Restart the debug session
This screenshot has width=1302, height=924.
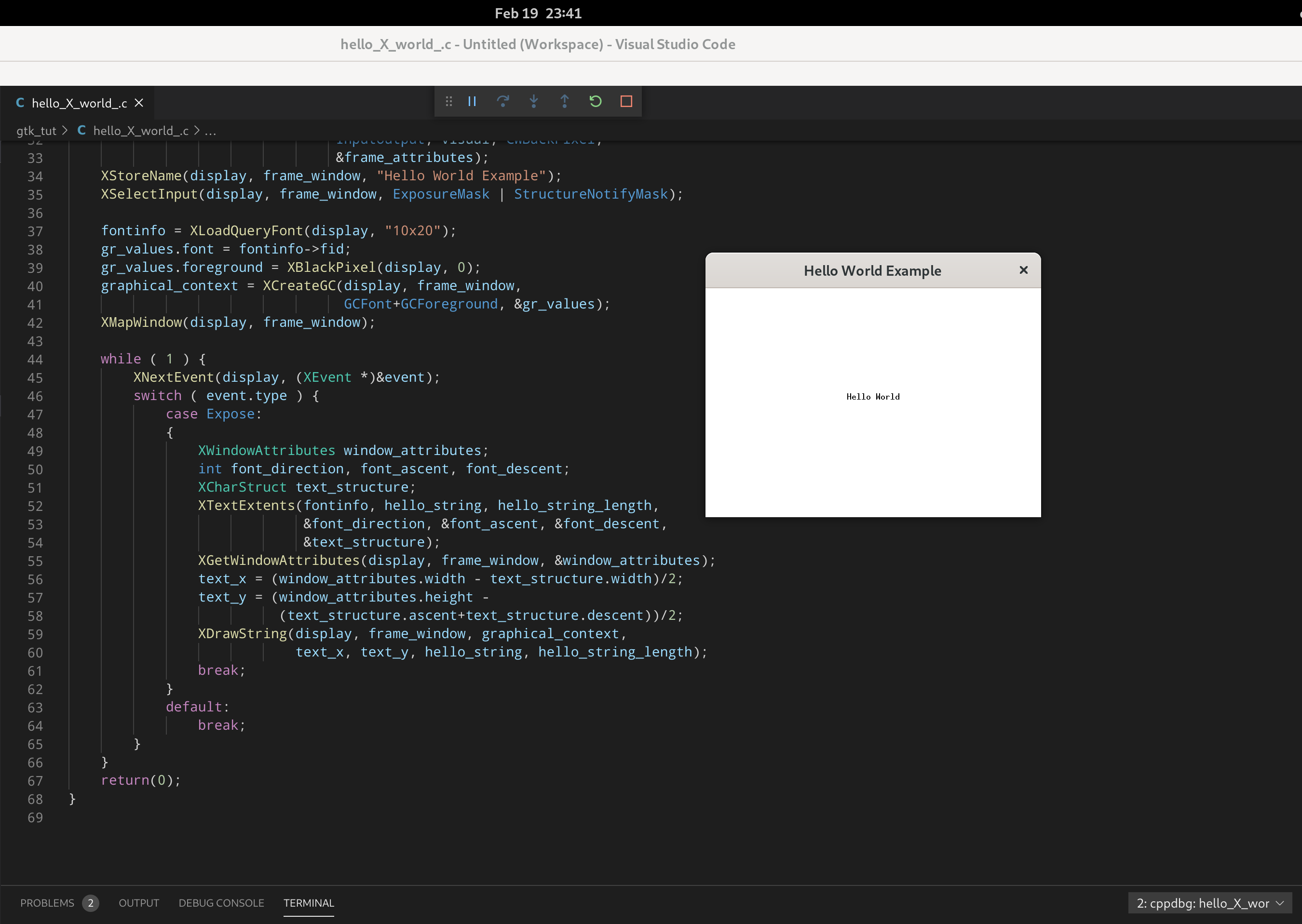point(595,101)
